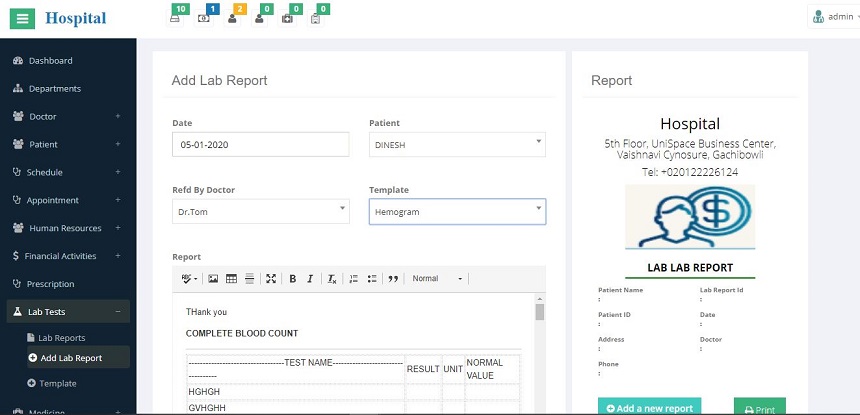Click the Dashboard gauge icon

(18, 61)
